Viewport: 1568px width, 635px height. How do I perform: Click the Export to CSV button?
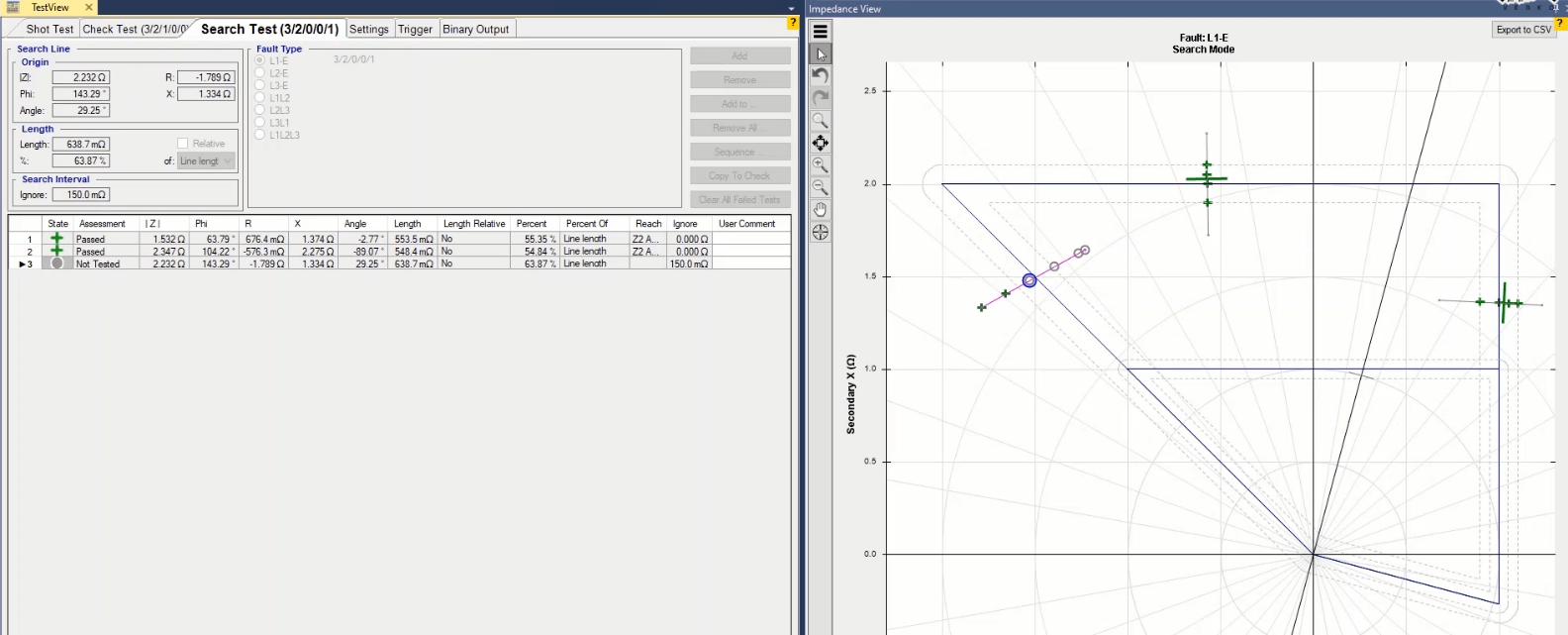pos(1523,30)
